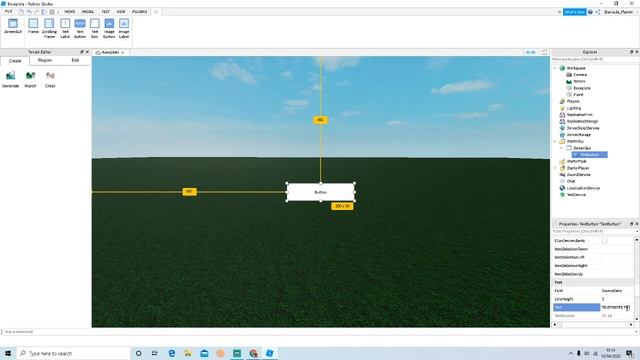
Task: Click the Baseplate document tab
Action: pos(110,52)
